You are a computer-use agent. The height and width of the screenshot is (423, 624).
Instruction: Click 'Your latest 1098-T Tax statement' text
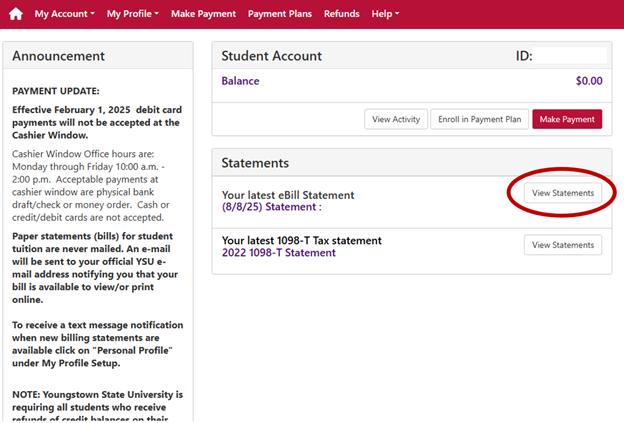pos(302,241)
